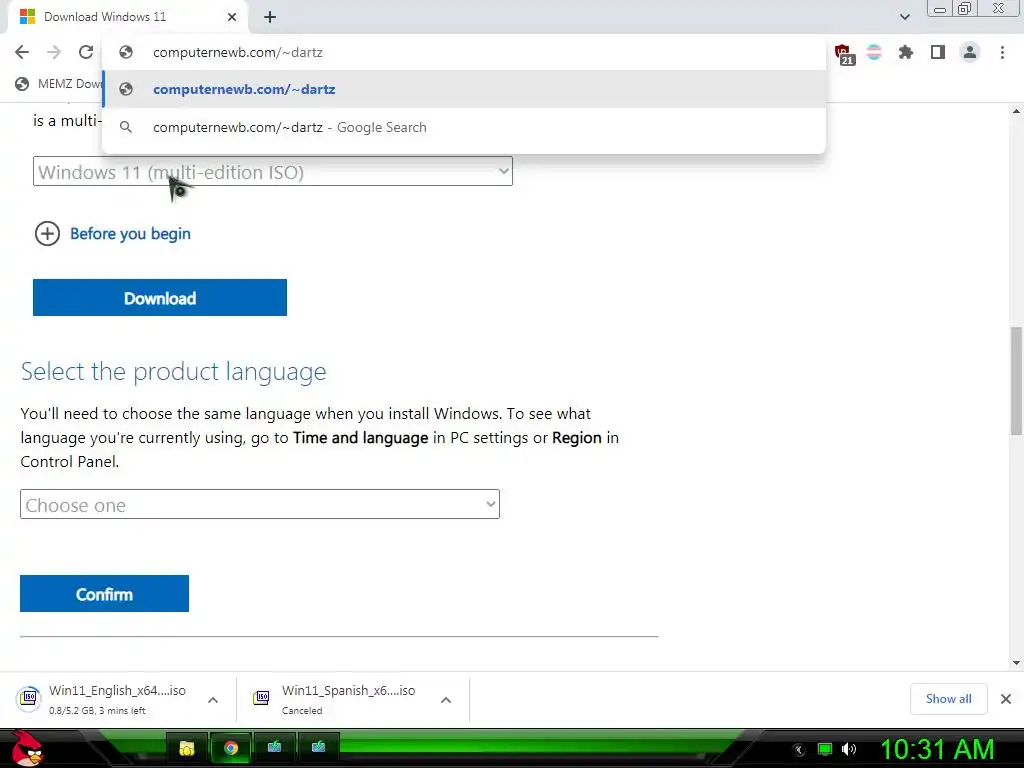Click the Time and language bold text

[x=360, y=438]
